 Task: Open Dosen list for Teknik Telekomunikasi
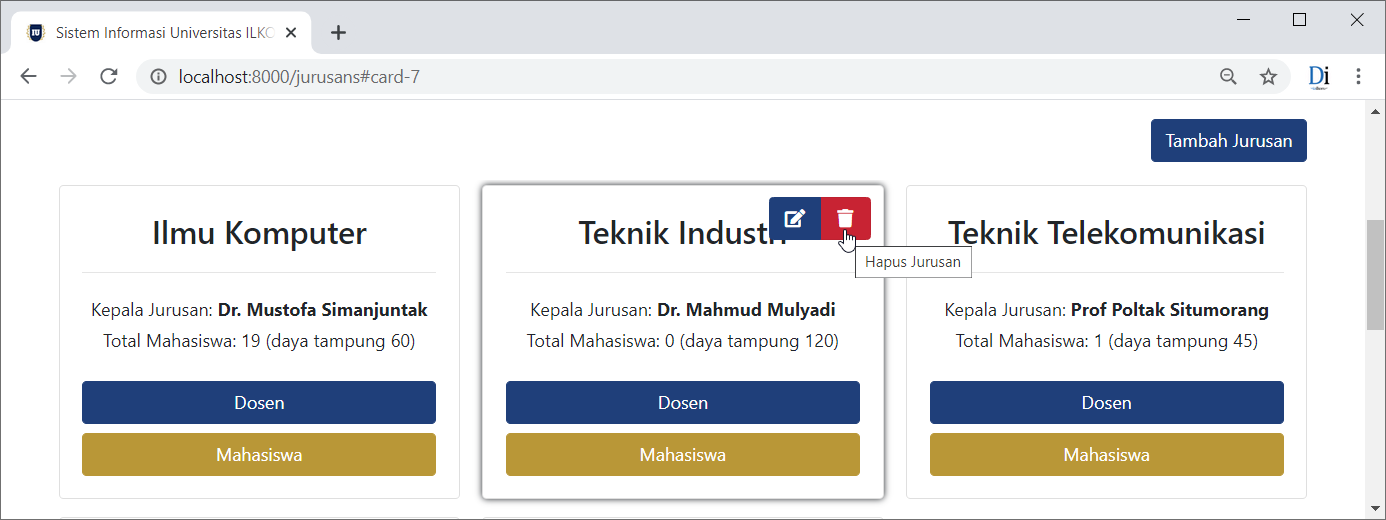[x=1107, y=403]
